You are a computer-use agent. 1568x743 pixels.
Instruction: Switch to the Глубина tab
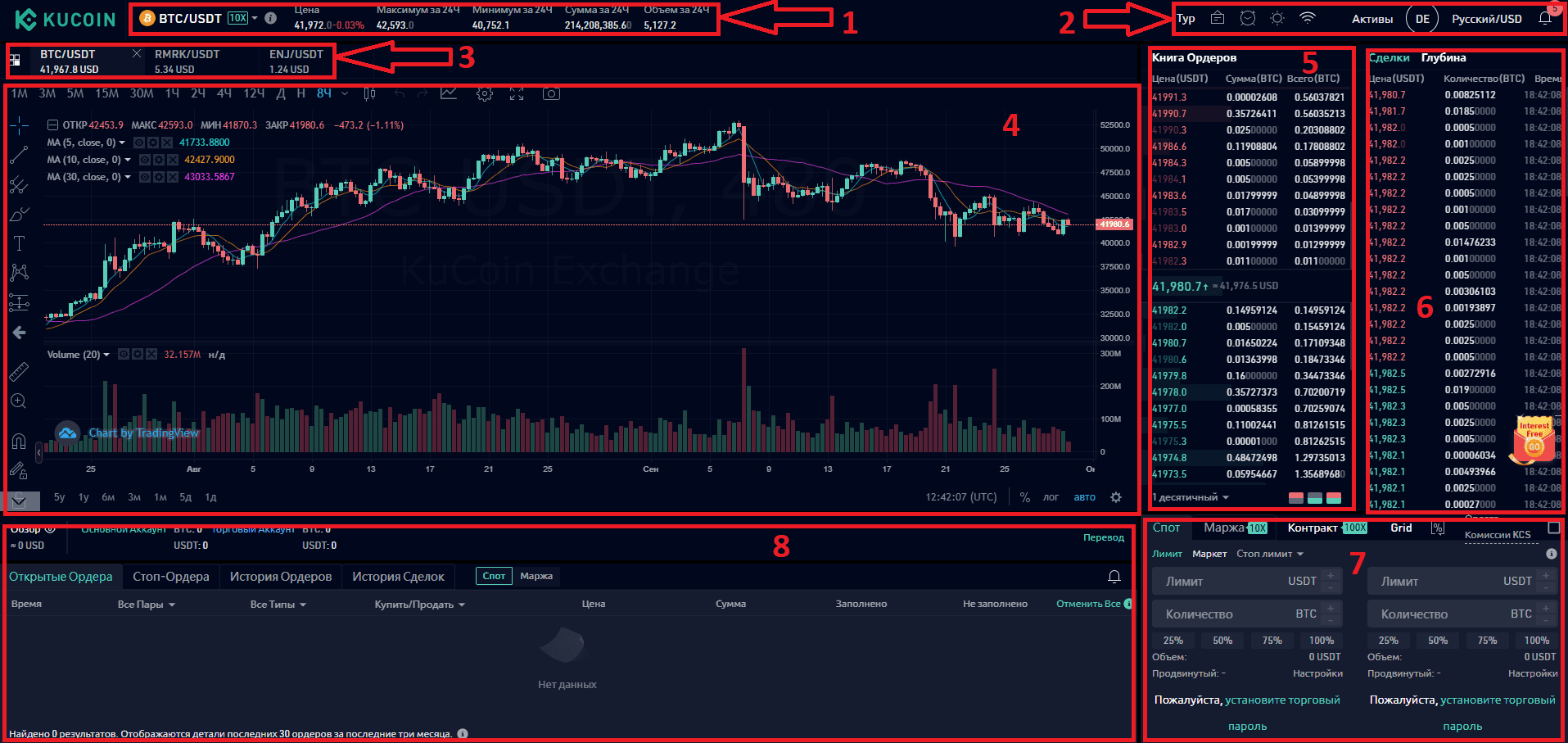[1444, 57]
